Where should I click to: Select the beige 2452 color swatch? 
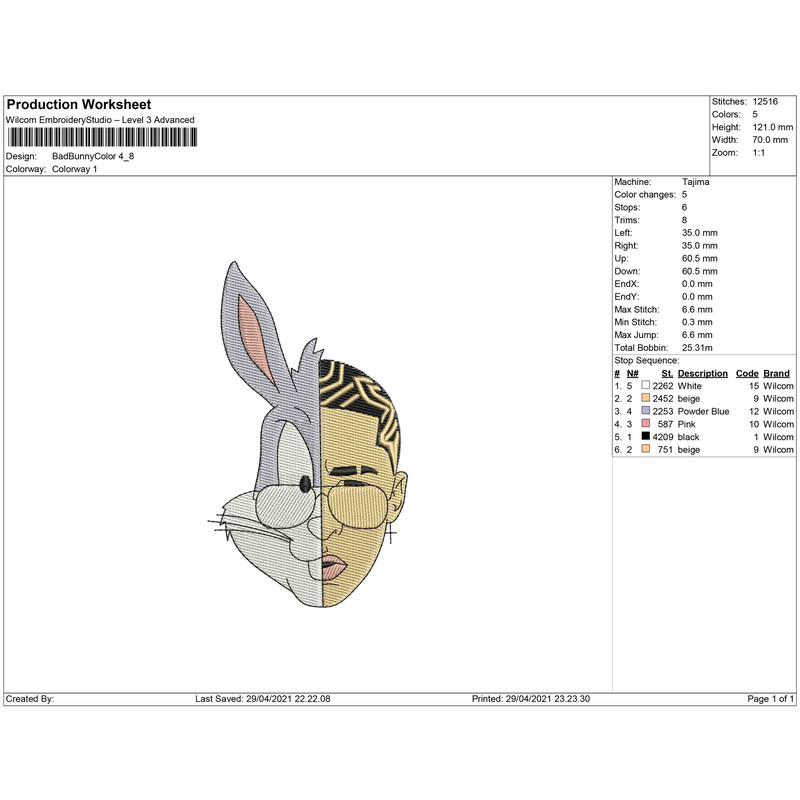(x=646, y=398)
